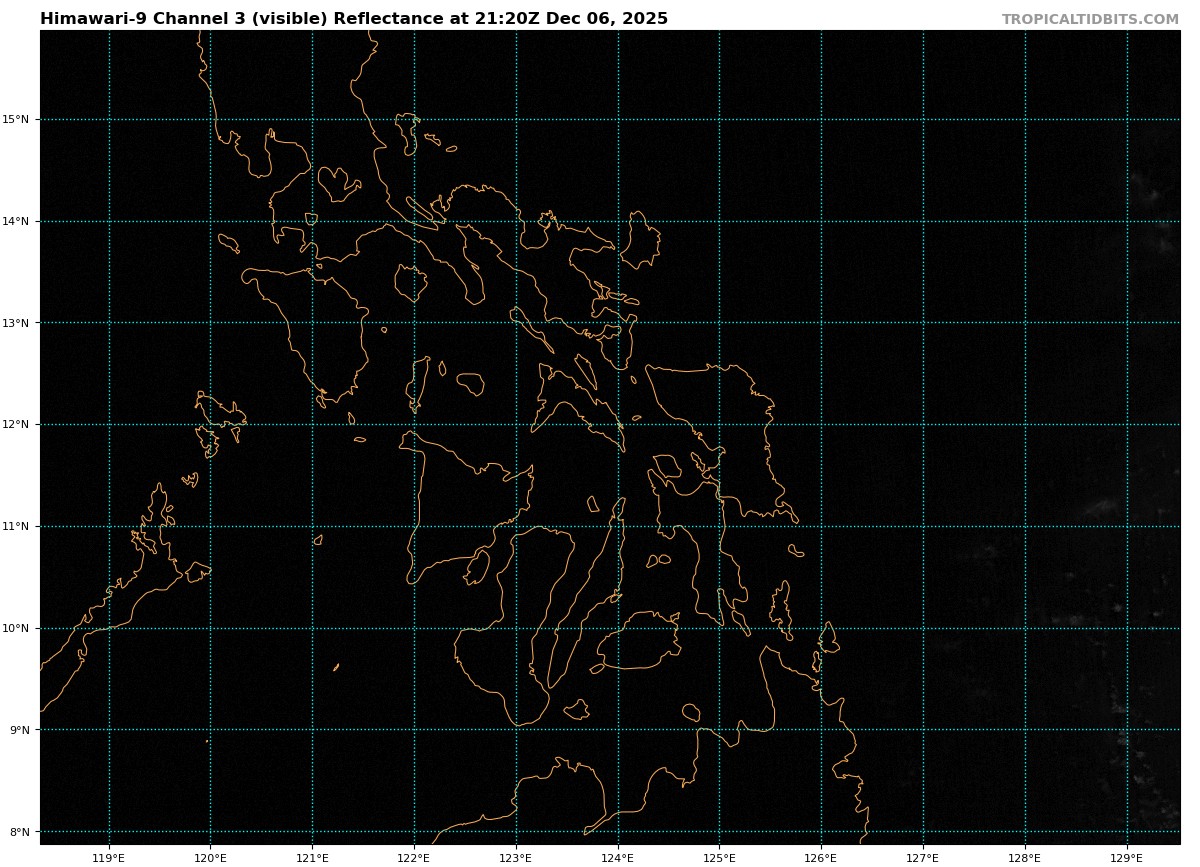The image size is (1200, 867).
Task: Click grid intersection at 9°N and 128°E
Action: tap(1025, 730)
